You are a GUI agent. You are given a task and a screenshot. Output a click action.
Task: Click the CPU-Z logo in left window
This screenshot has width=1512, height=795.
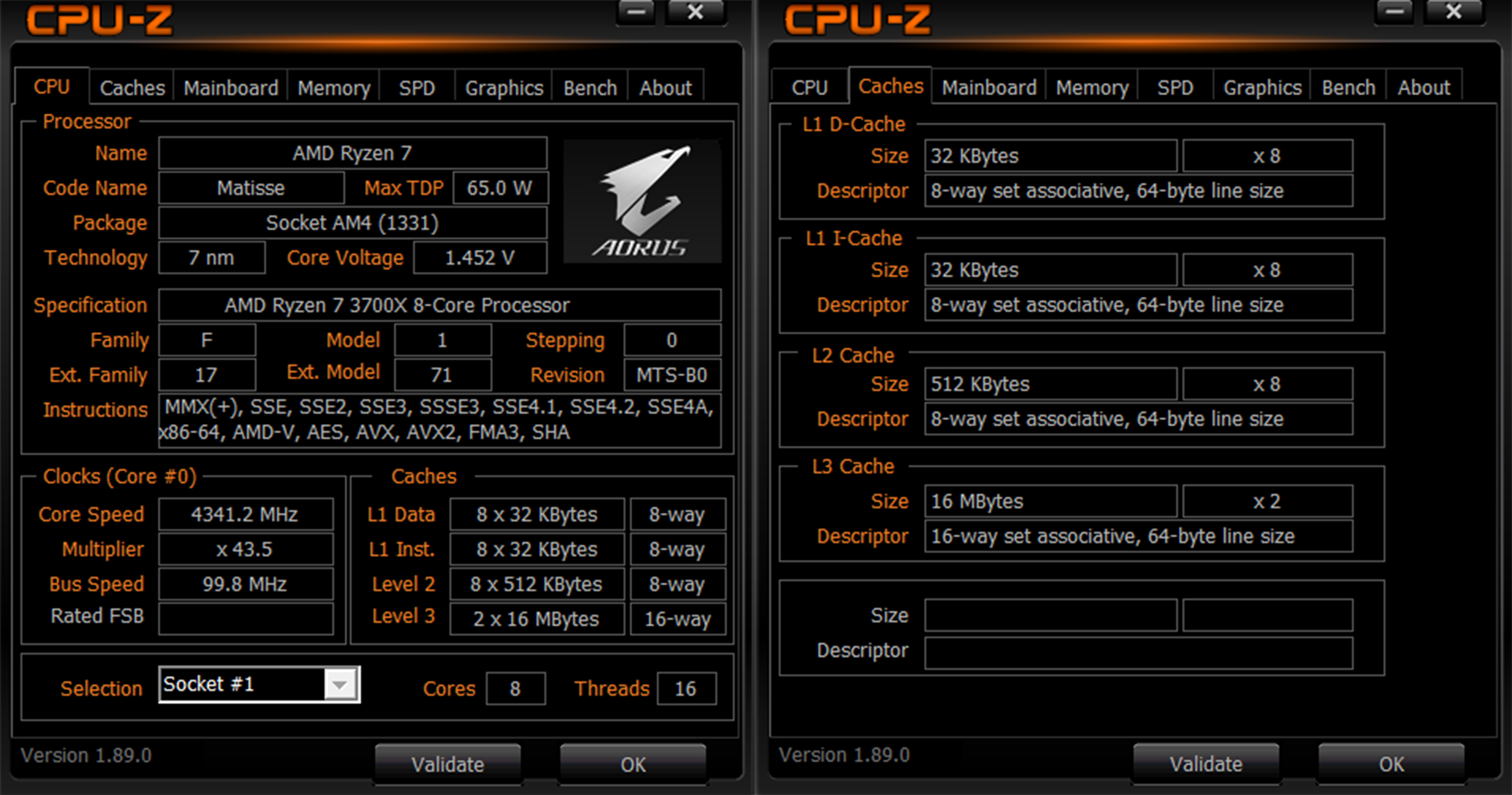point(100,20)
